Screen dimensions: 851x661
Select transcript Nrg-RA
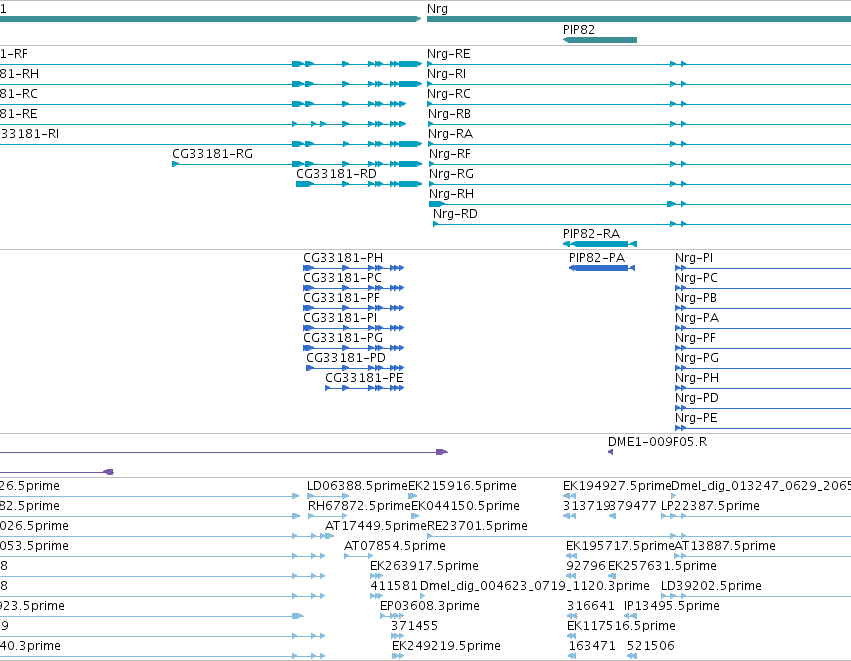click(x=450, y=134)
